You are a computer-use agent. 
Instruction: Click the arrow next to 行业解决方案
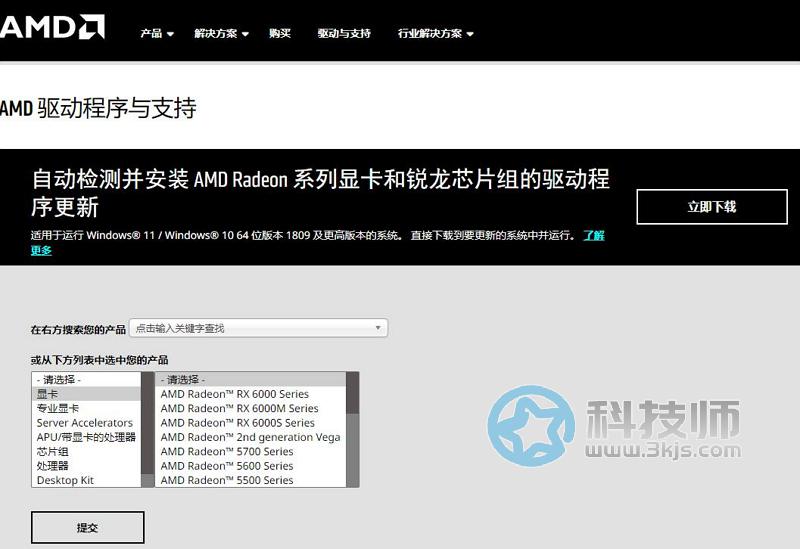pos(470,34)
